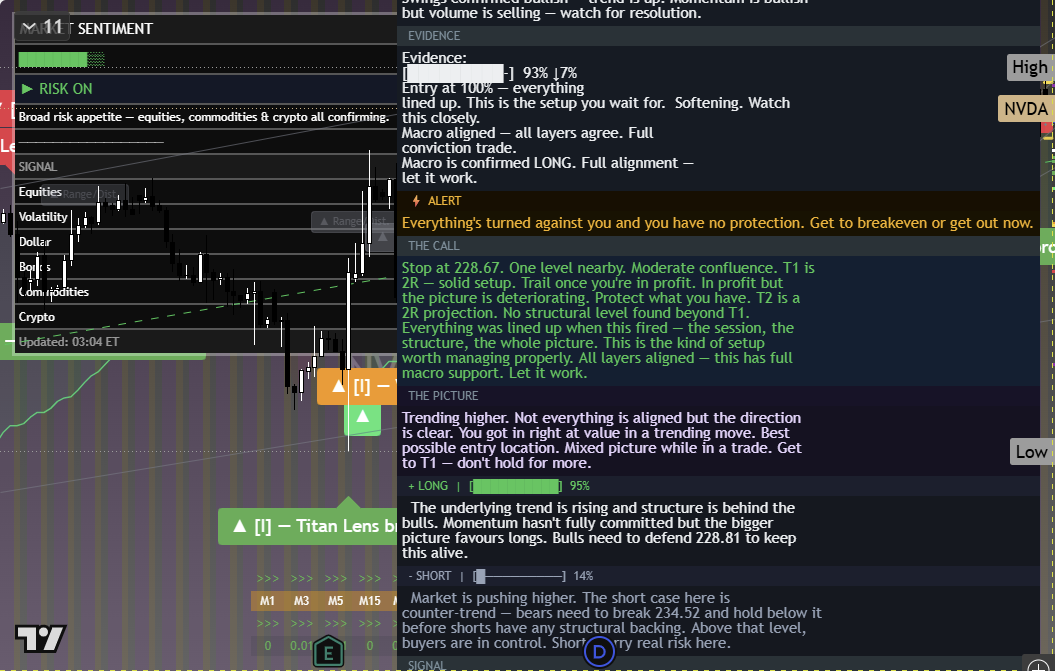Click the M15 timeframe cell
The width and height of the screenshot is (1055, 671).
click(x=369, y=600)
